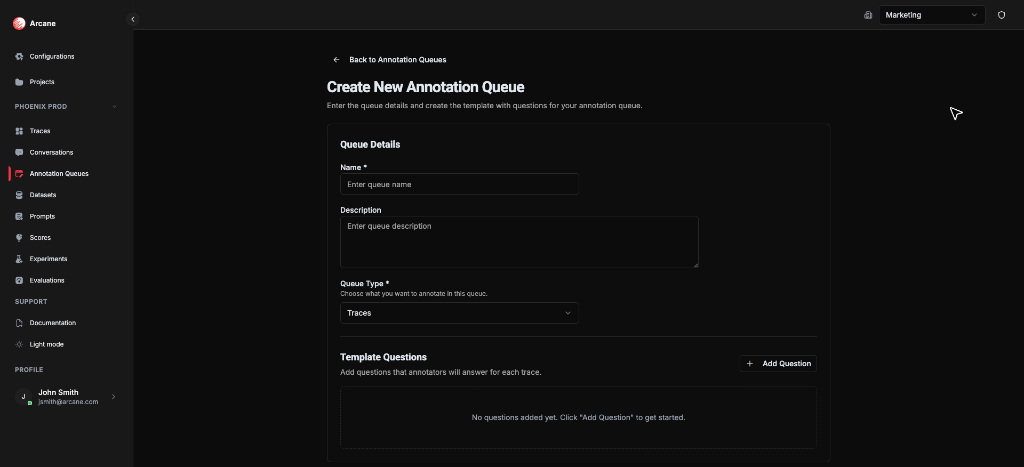
Task: Click the Documentation file icon
Action: (x=19, y=323)
